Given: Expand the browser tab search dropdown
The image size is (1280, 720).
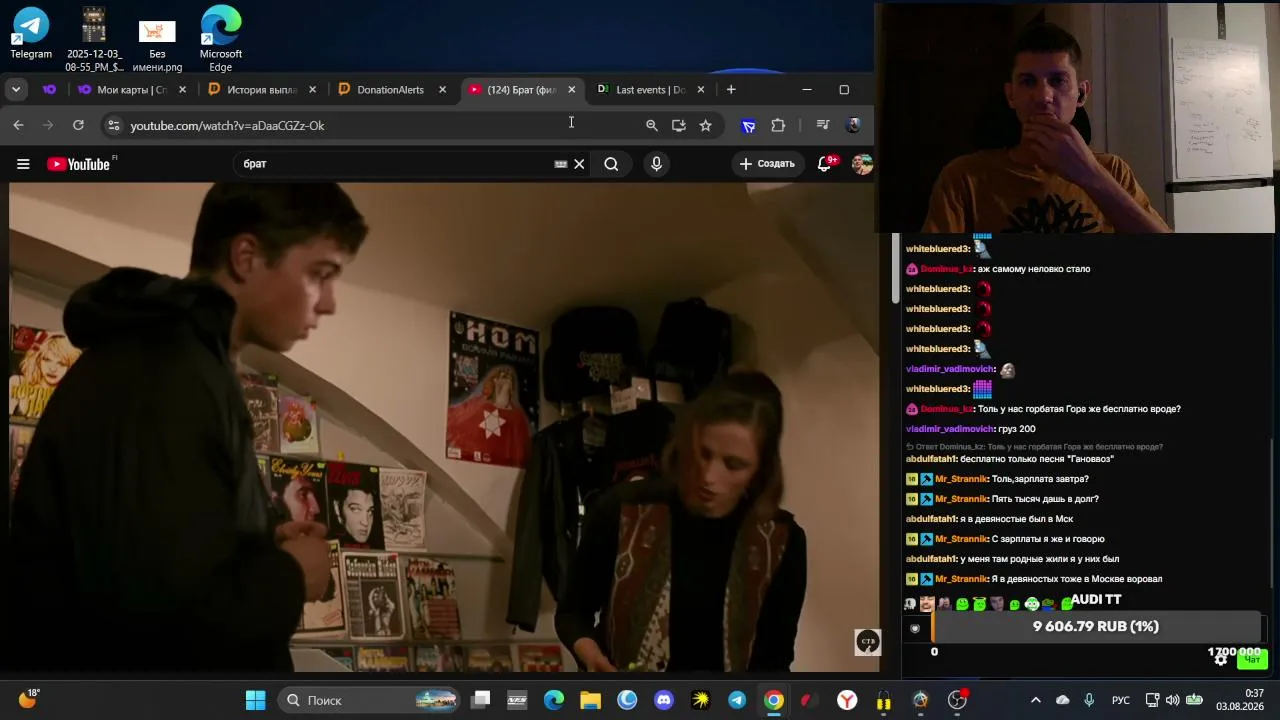Looking at the screenshot, I should 16,90.
